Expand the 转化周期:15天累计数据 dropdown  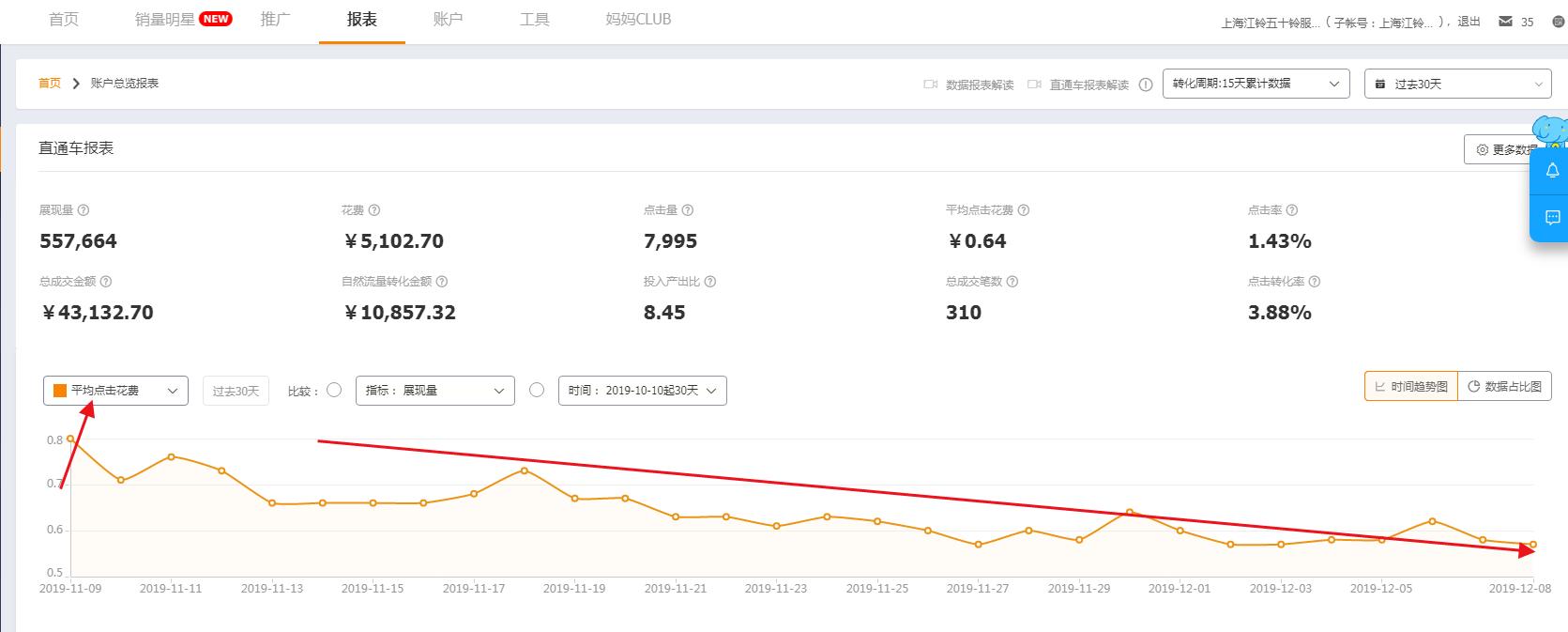point(1256,84)
